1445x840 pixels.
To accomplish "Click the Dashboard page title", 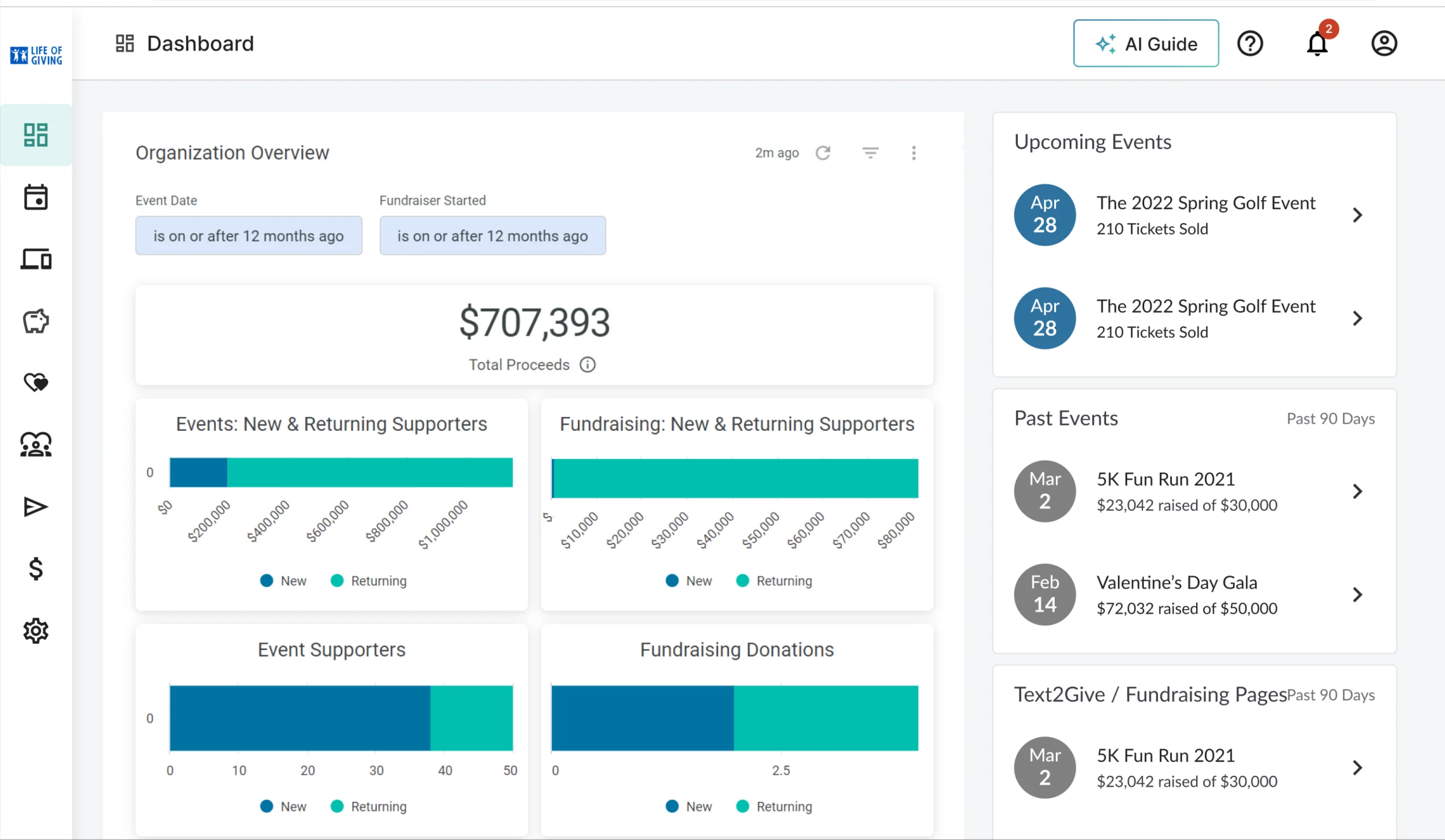I will (x=200, y=43).
